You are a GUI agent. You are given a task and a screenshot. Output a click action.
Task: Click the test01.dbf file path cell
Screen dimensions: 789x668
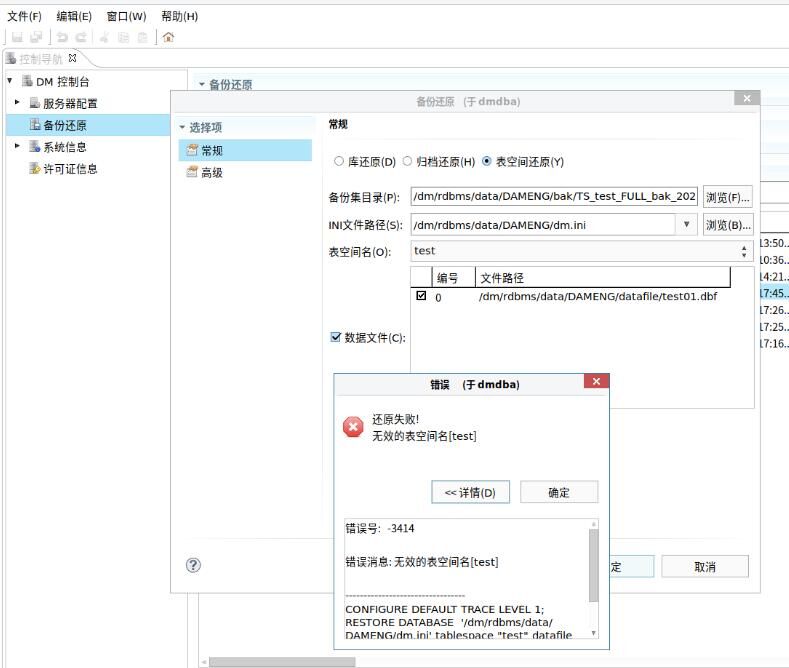coord(598,296)
